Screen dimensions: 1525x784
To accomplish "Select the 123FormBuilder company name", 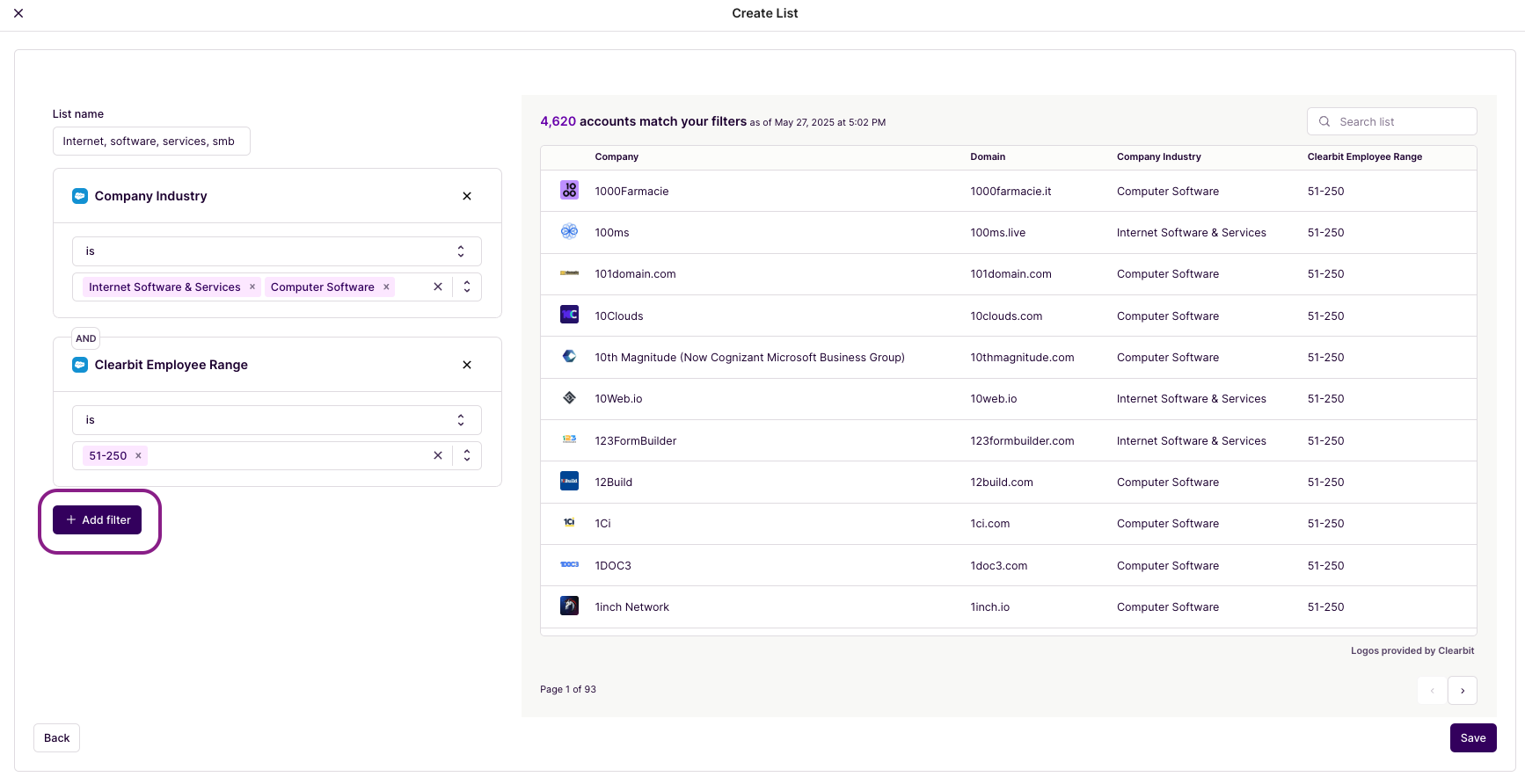I will (636, 441).
